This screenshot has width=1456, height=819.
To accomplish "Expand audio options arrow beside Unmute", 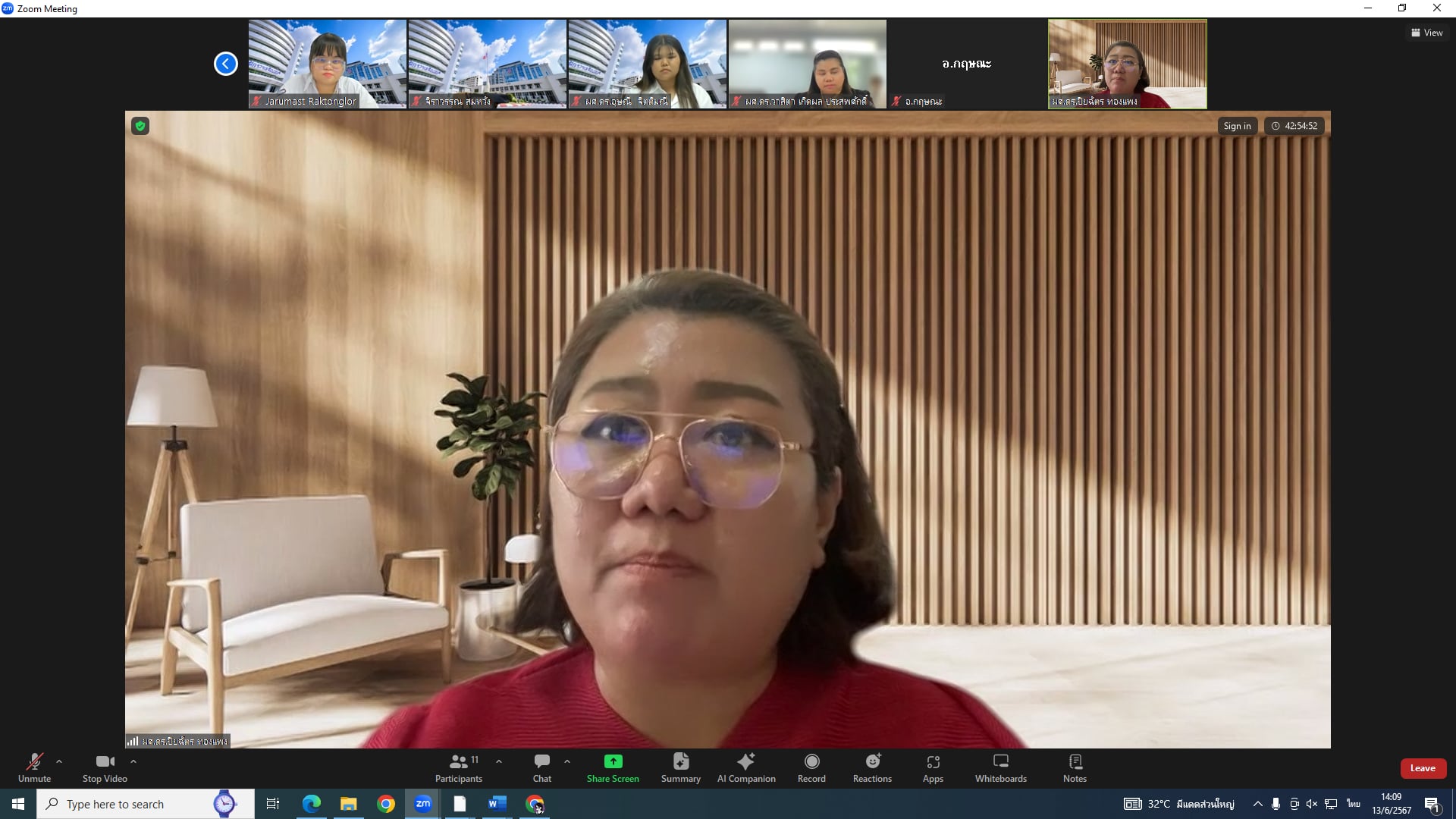I will (x=59, y=761).
